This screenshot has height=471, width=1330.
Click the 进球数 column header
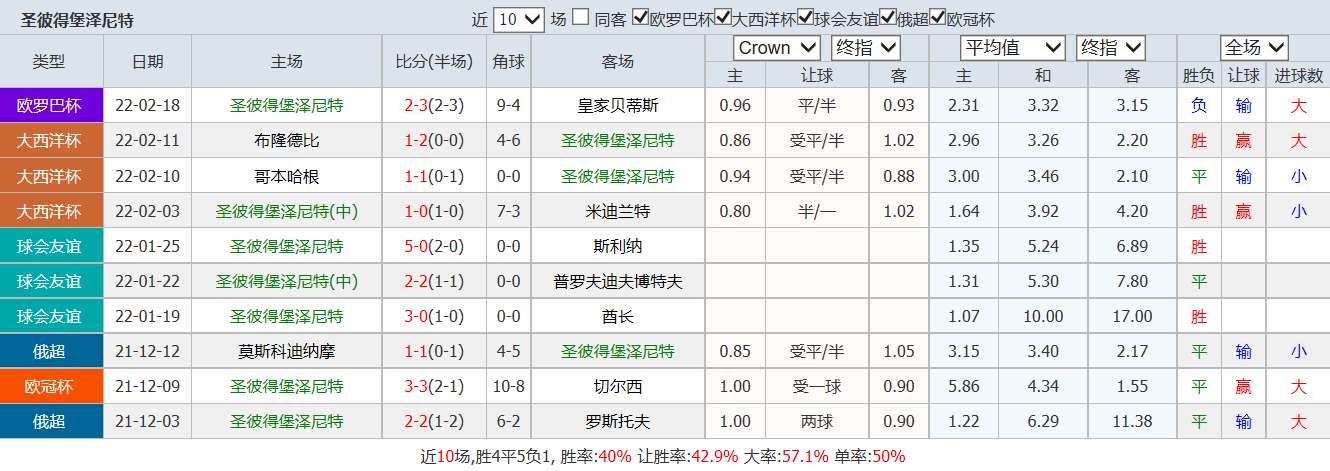1298,75
